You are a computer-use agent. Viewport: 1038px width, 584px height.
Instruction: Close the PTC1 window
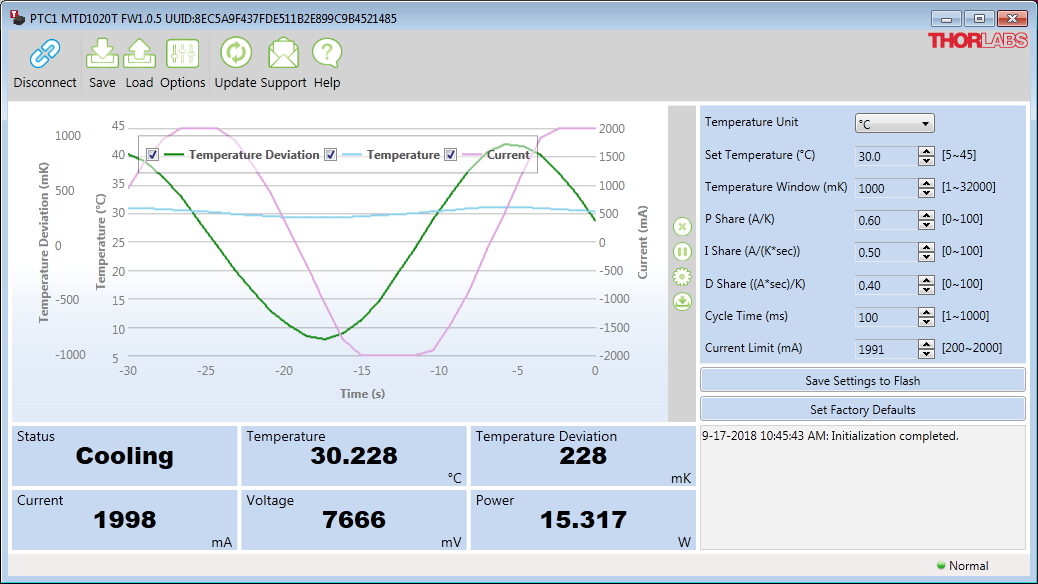click(x=1012, y=19)
